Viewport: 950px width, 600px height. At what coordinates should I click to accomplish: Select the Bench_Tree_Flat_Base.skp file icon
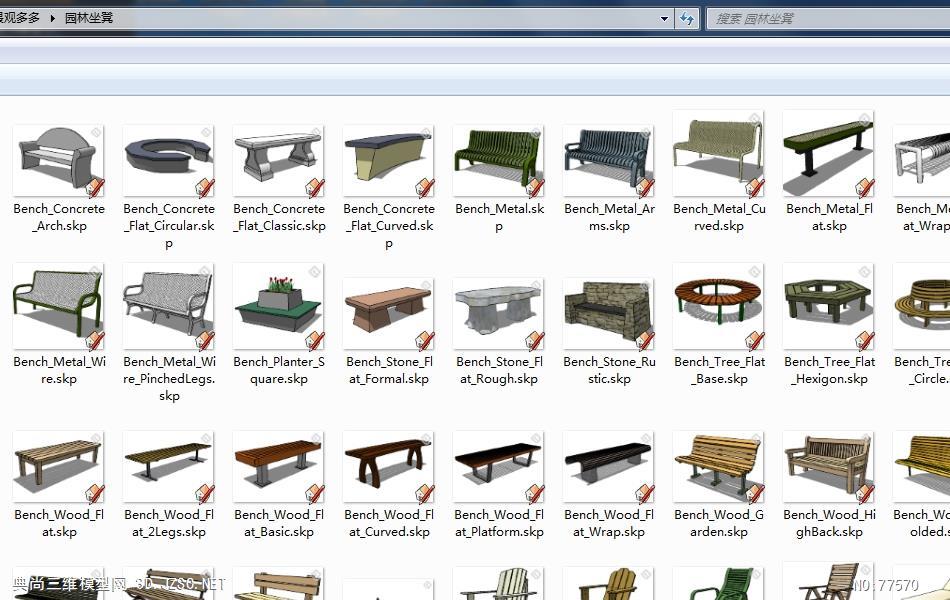click(719, 306)
